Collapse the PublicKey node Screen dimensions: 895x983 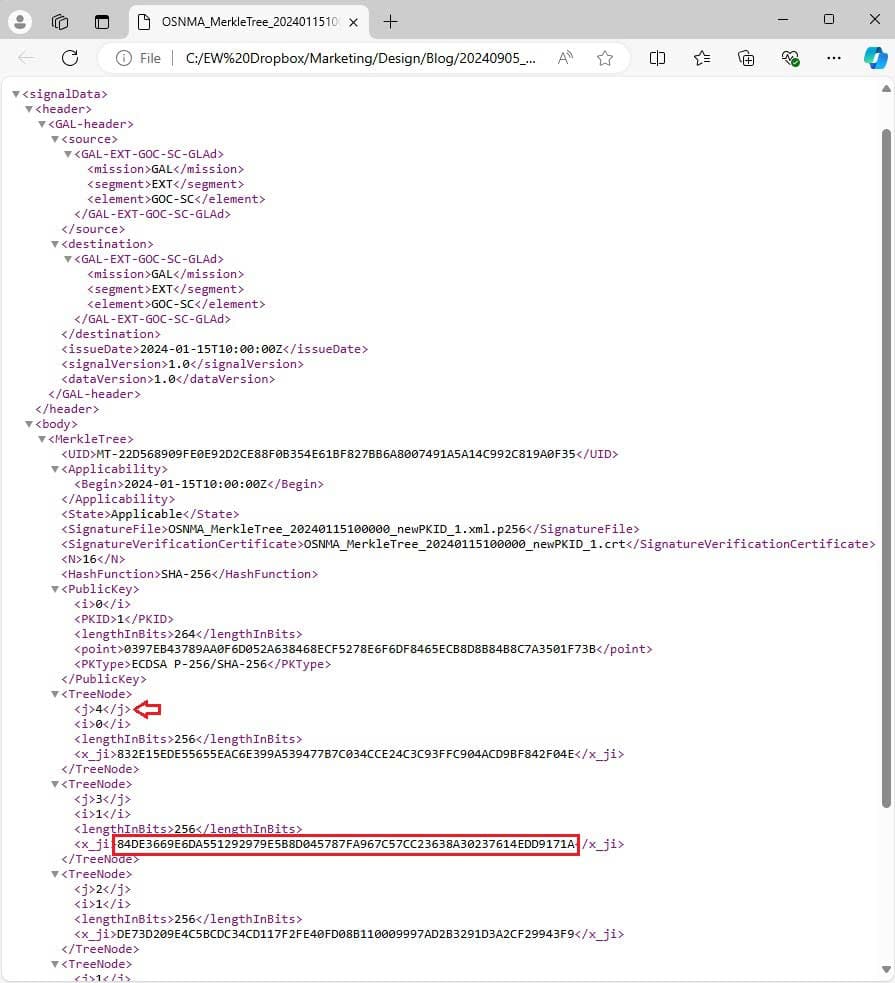click(x=55, y=589)
